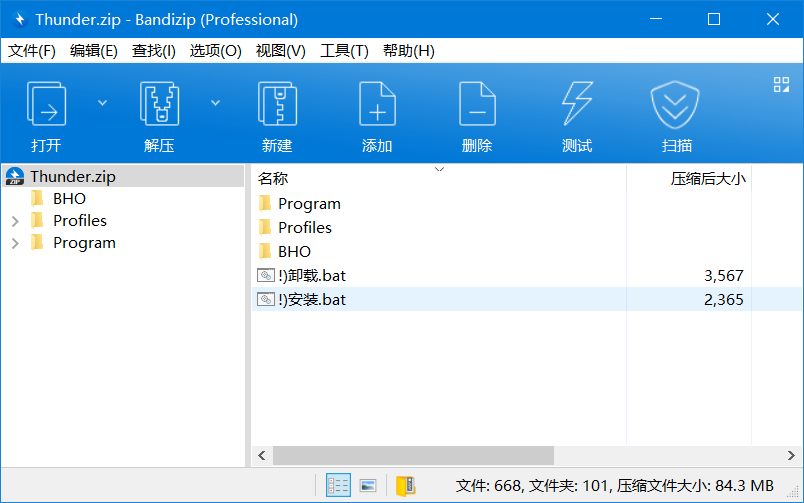This screenshot has height=503, width=804.
Task: Open the dropdown arrow next to 打开
Action: tap(102, 102)
